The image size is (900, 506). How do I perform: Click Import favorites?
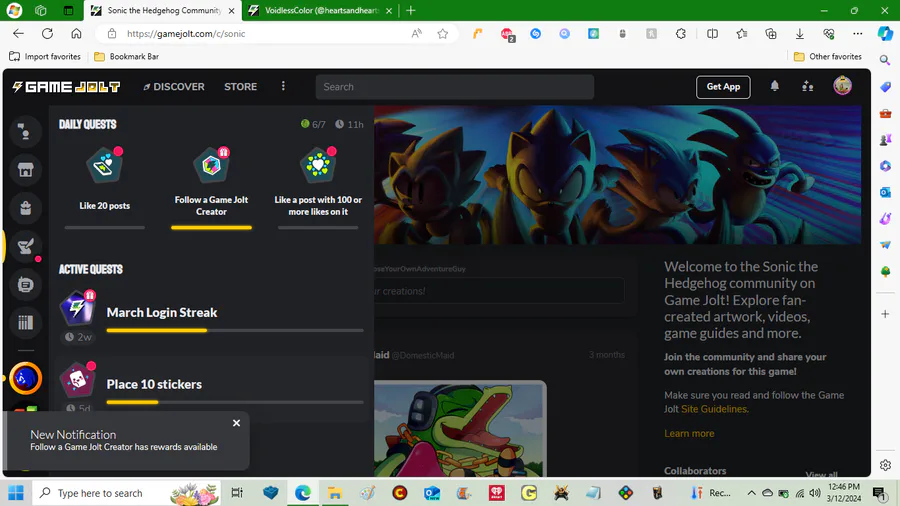[45, 56]
